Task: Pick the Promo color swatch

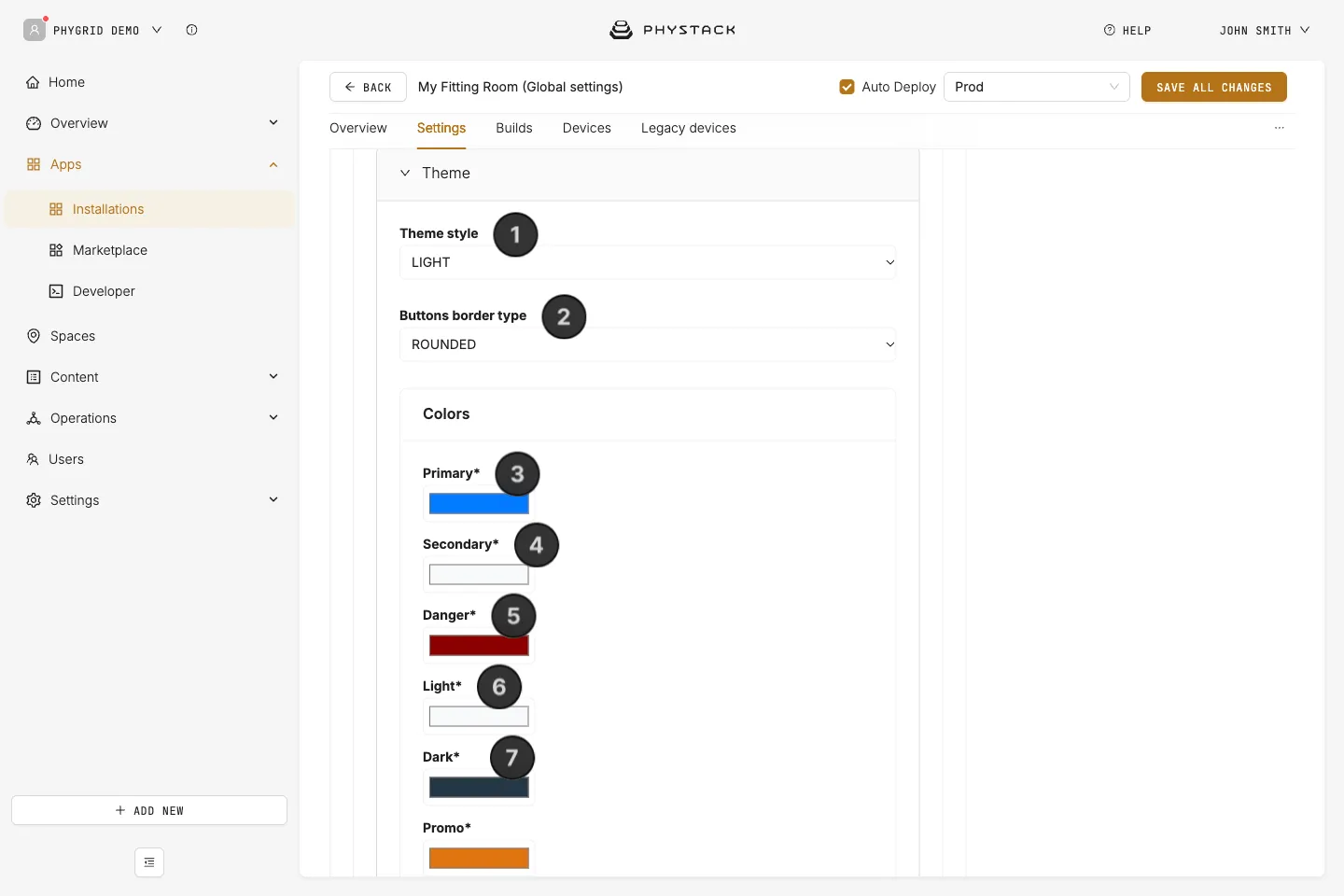Action: [x=479, y=859]
